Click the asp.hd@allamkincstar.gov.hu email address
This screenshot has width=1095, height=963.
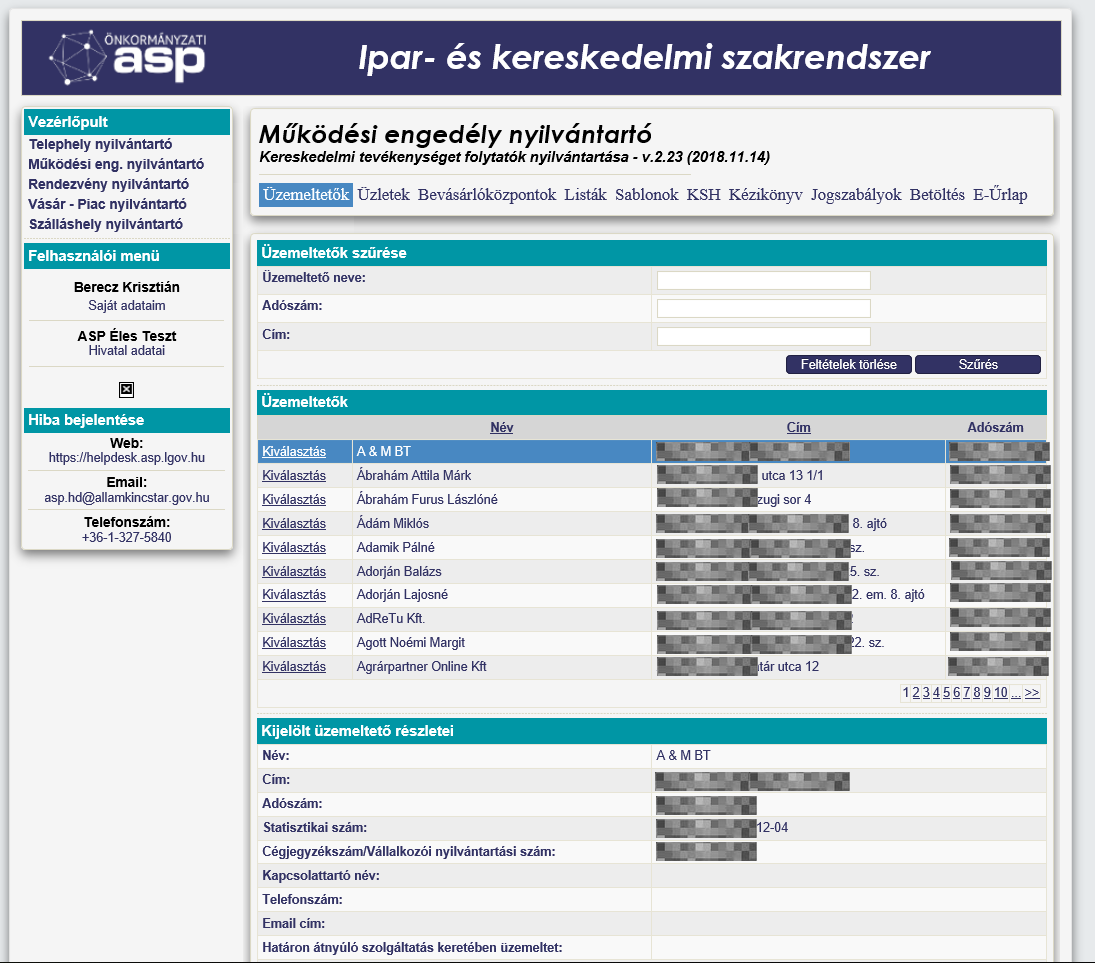click(x=126, y=497)
